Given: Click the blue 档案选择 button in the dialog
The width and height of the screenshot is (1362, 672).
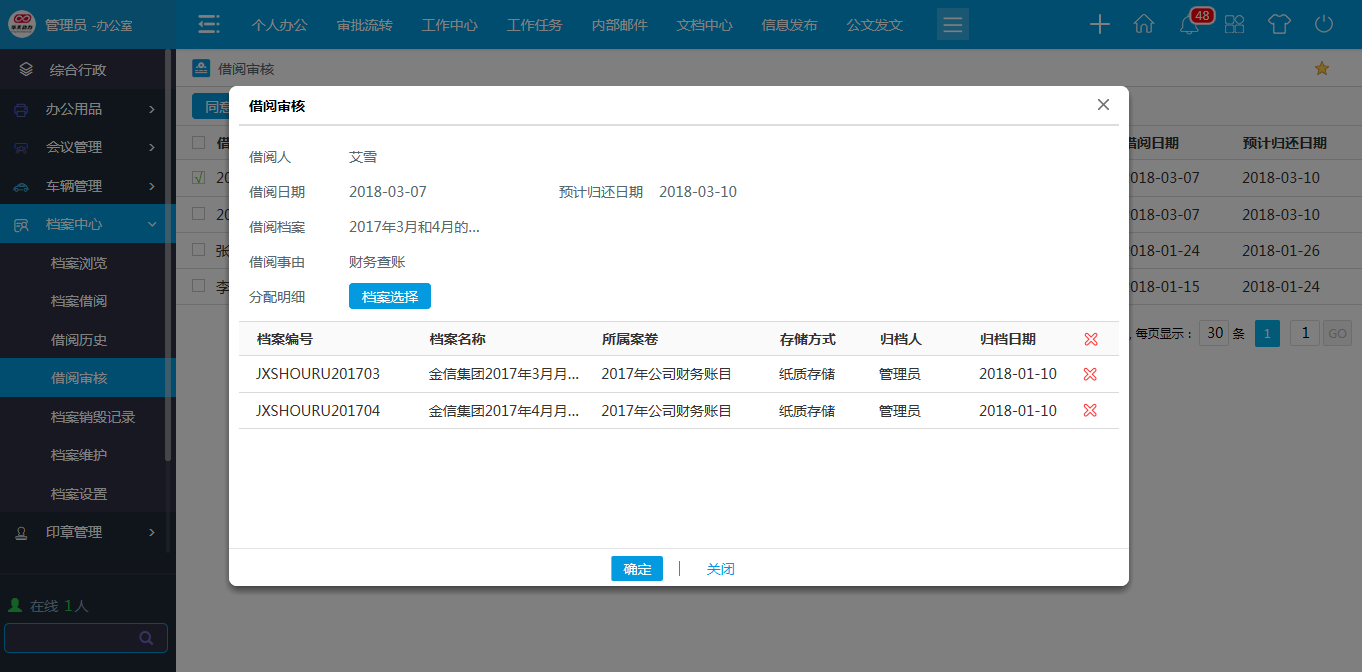Looking at the screenshot, I should coord(389,296).
